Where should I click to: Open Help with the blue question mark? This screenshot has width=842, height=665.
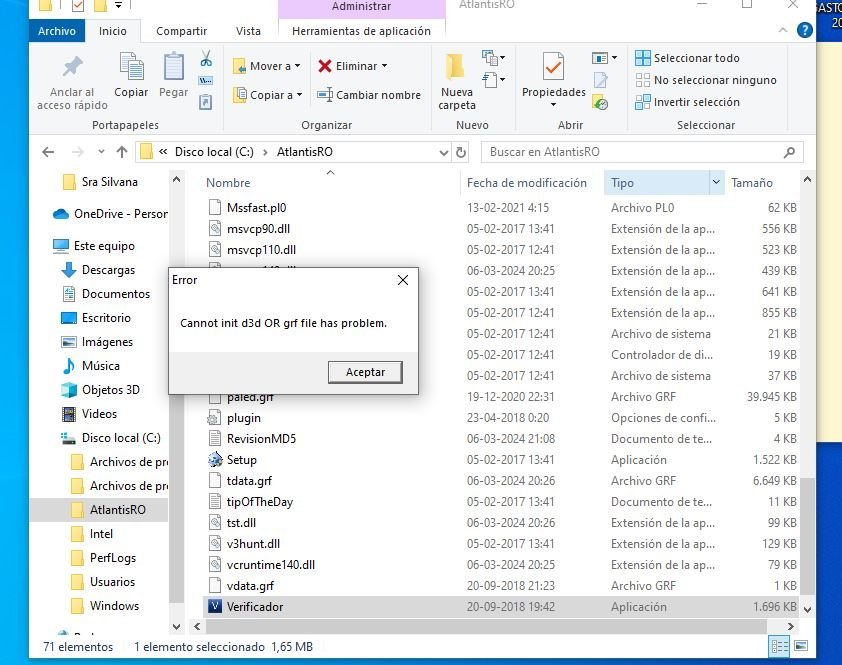(x=804, y=30)
